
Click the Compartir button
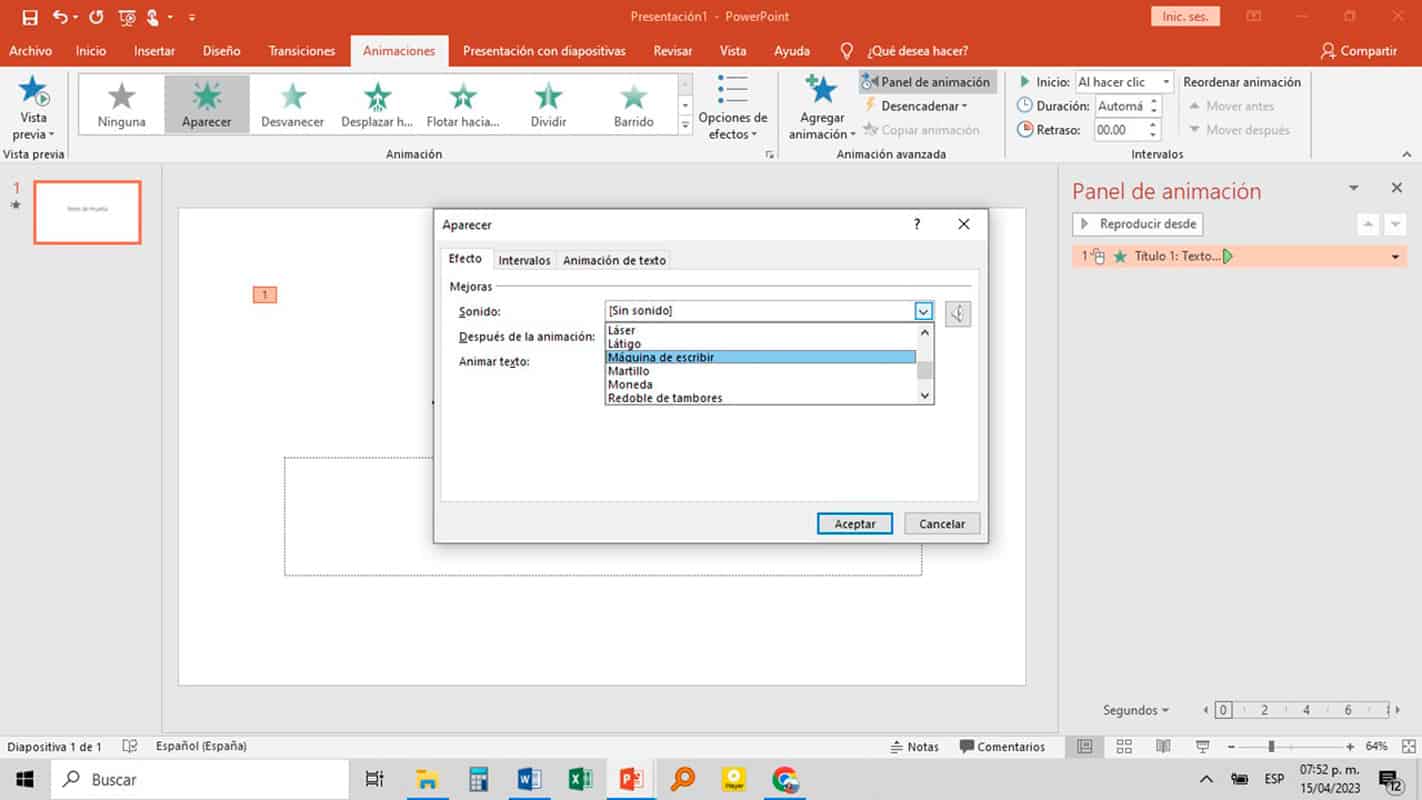click(x=1358, y=51)
